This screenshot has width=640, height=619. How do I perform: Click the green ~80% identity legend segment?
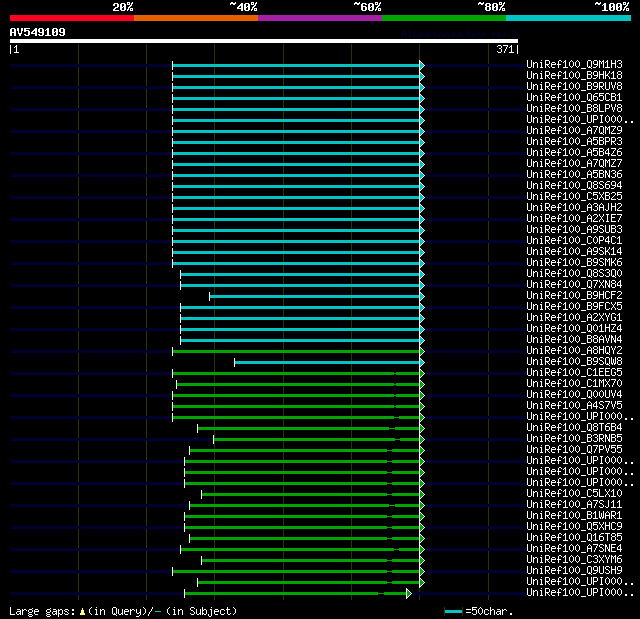coord(444,18)
